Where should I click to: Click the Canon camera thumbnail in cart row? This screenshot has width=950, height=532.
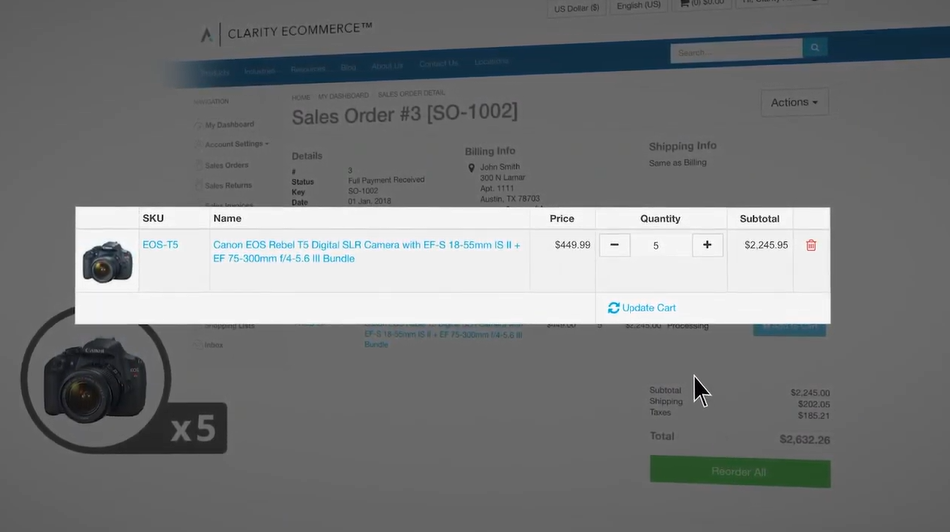(x=107, y=261)
